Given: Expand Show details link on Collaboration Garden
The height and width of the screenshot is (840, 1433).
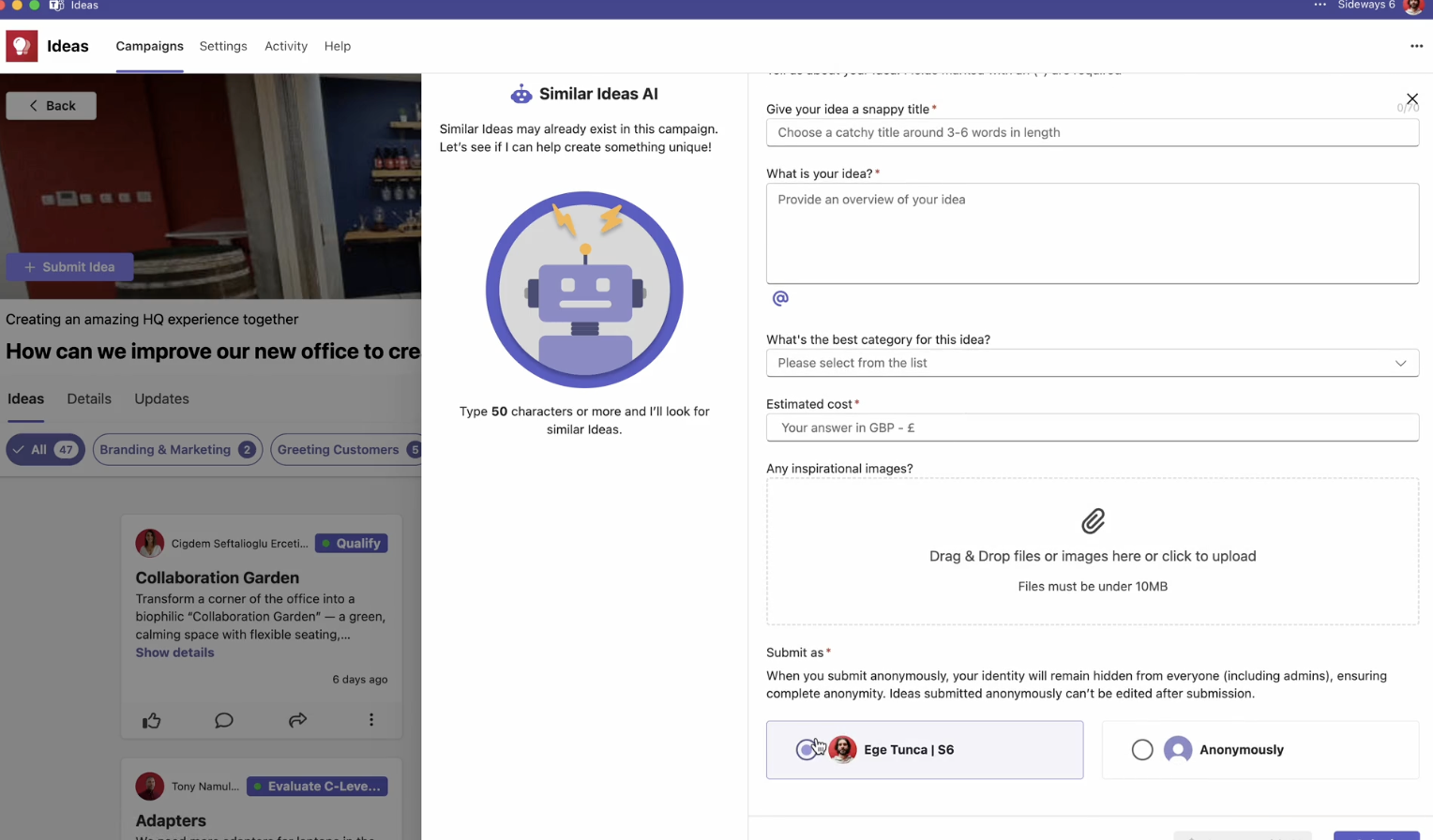Looking at the screenshot, I should tap(174, 652).
